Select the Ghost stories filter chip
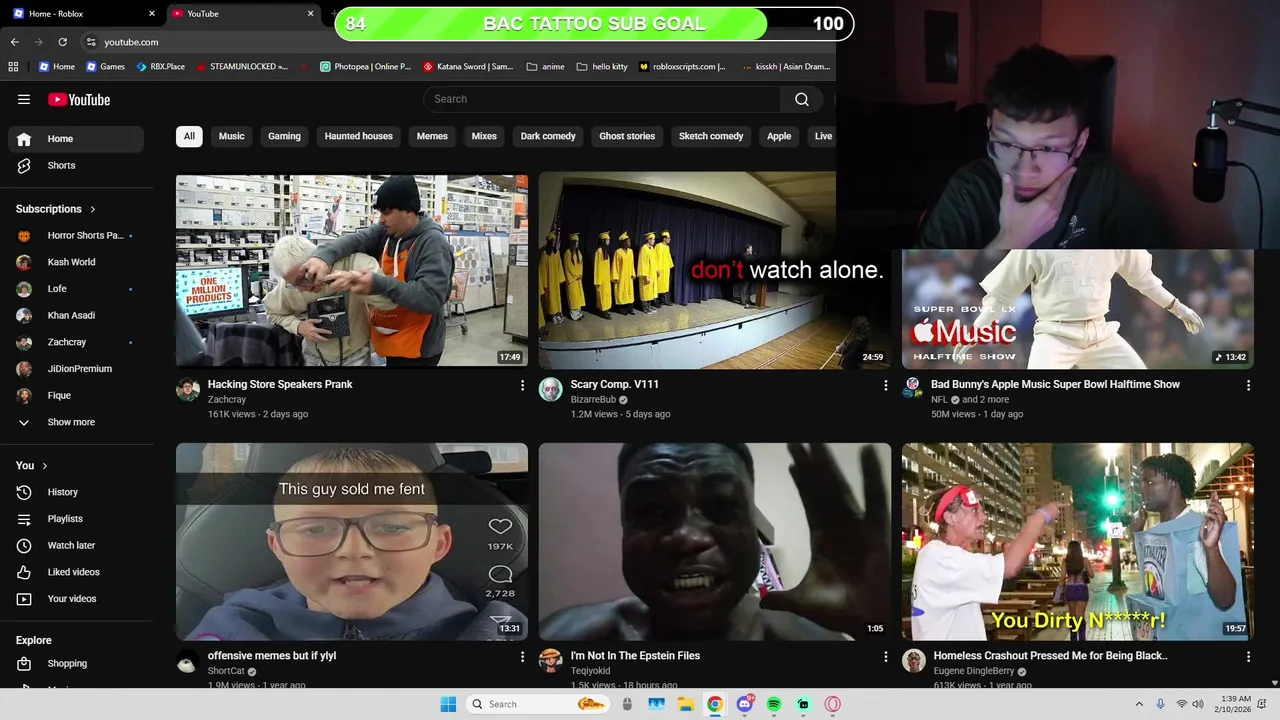 click(627, 136)
